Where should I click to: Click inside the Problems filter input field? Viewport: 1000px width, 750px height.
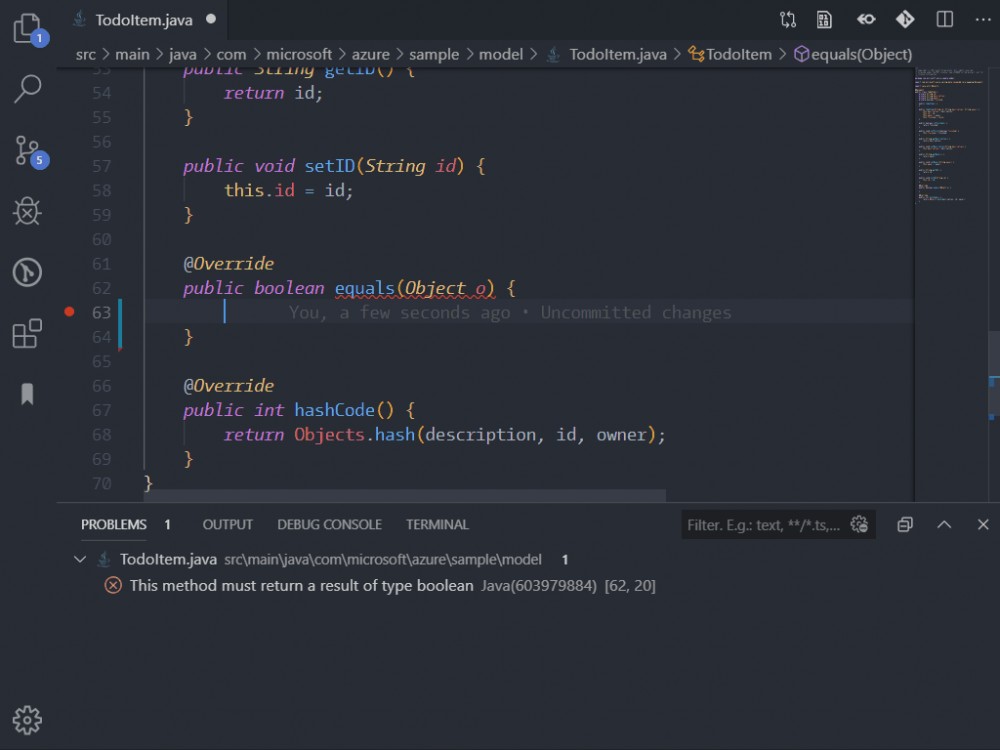pos(760,524)
